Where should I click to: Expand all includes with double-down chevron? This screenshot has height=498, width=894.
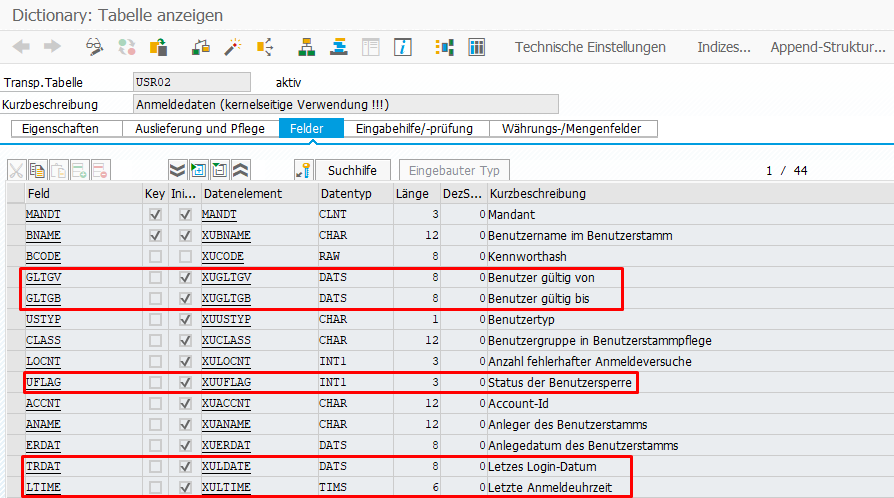177,170
